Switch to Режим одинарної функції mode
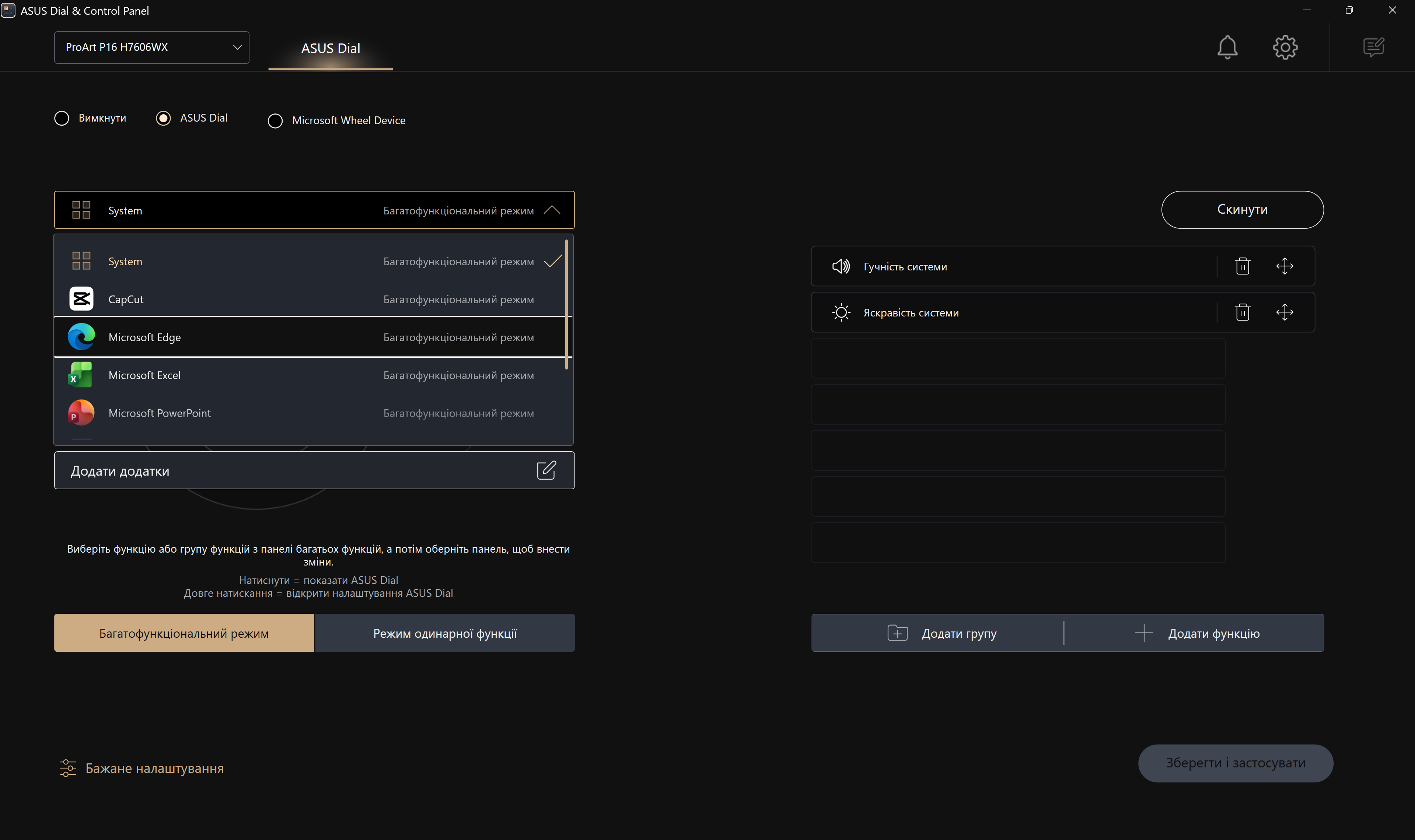 pyautogui.click(x=444, y=633)
